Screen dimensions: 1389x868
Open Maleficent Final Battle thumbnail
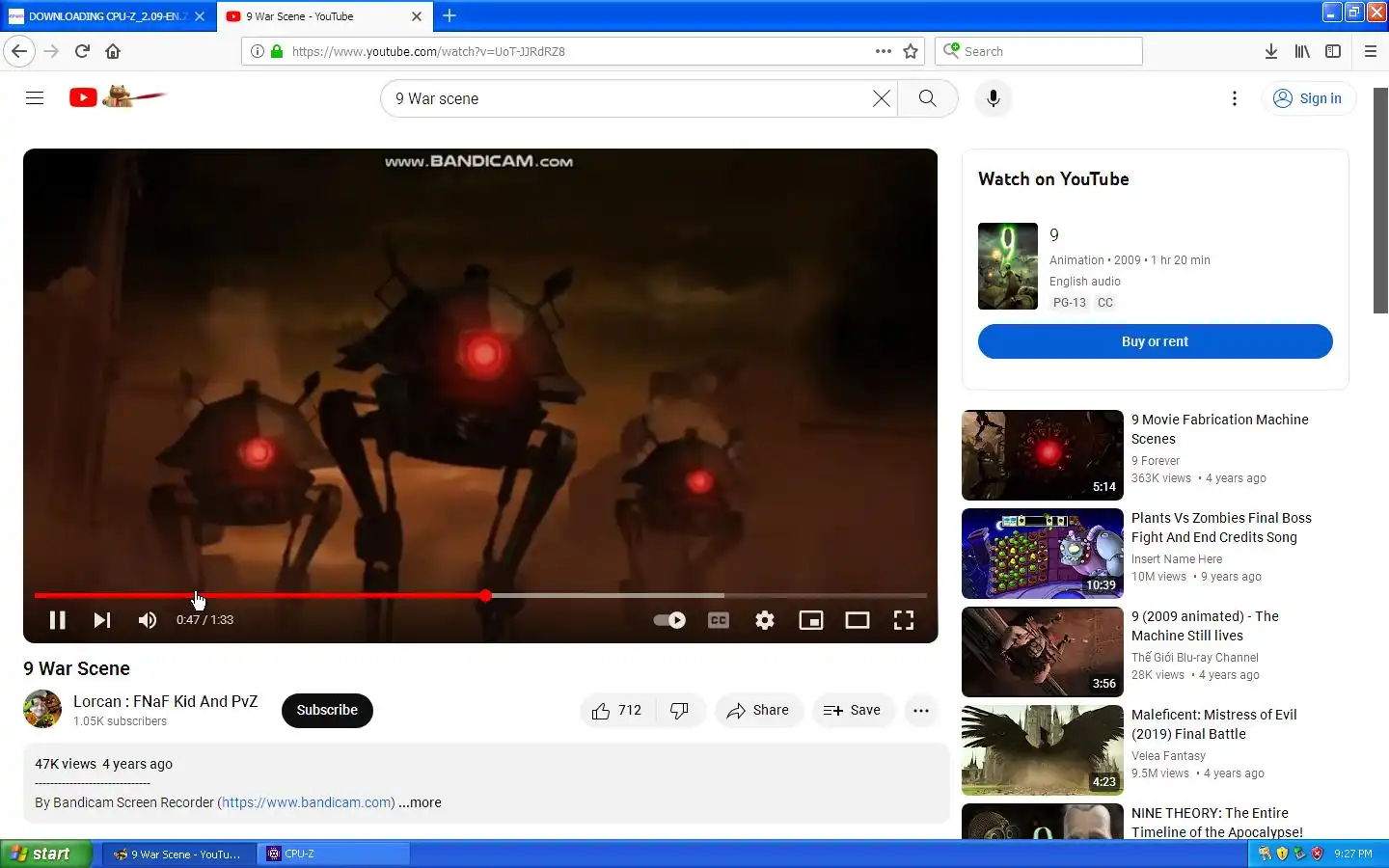pos(1043,750)
